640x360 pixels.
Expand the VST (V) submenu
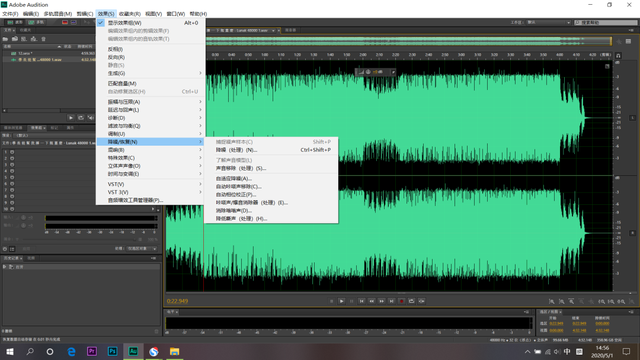(x=150, y=184)
